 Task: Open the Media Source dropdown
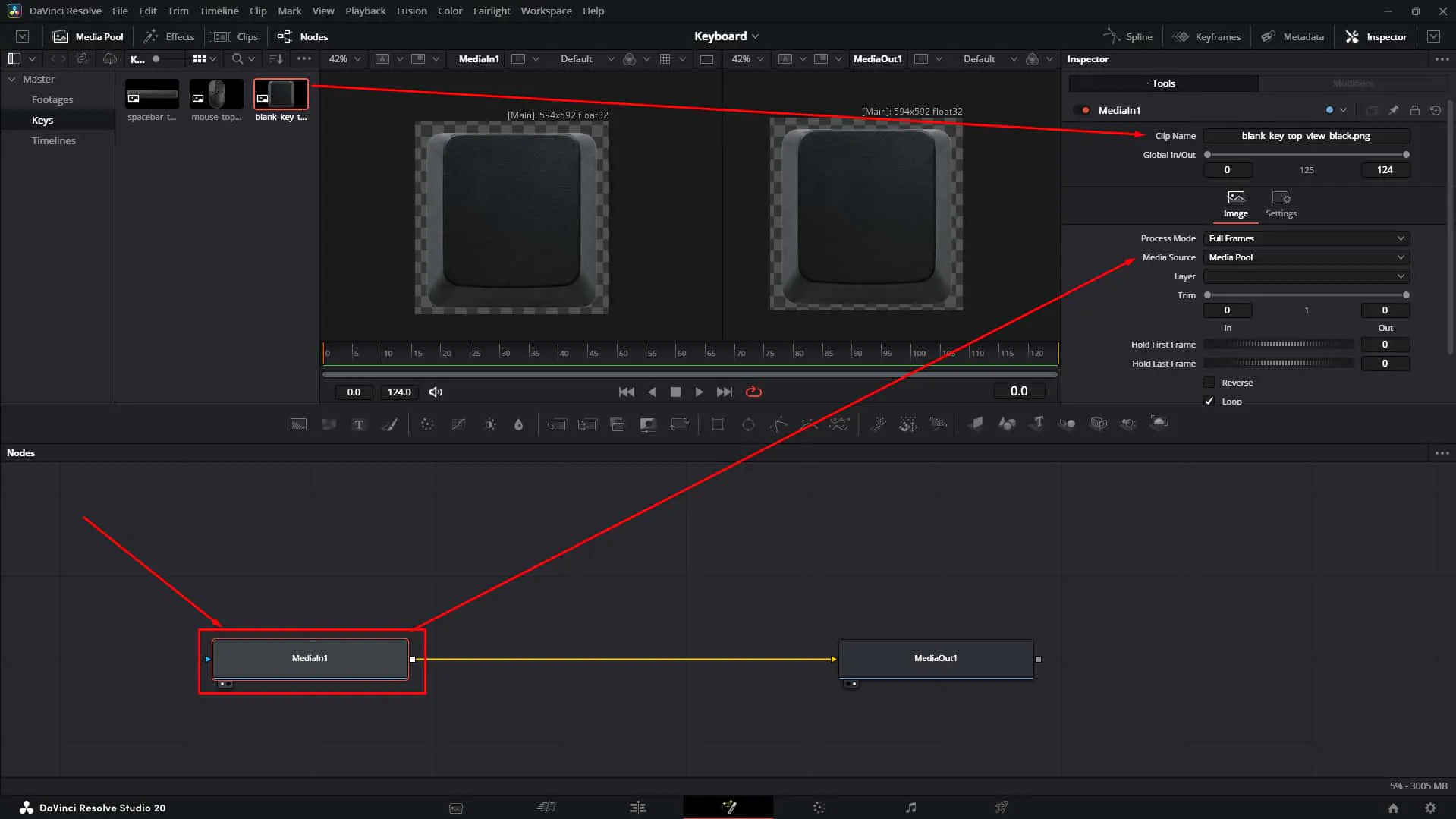pos(1306,257)
